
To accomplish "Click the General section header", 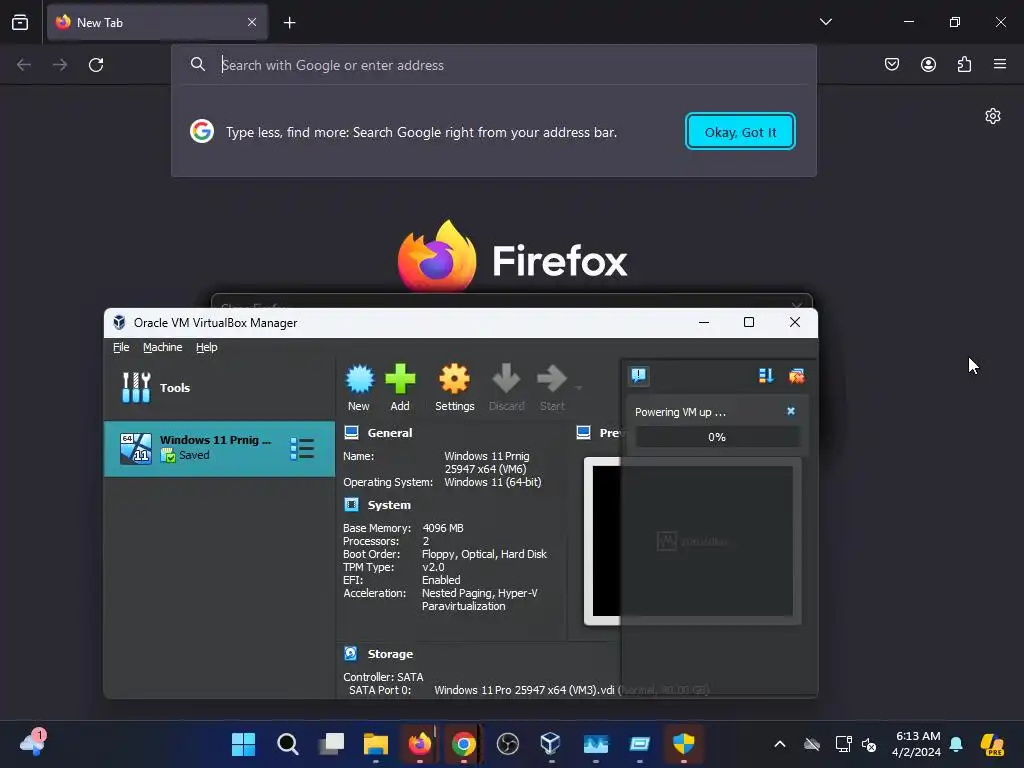I will (x=389, y=433).
